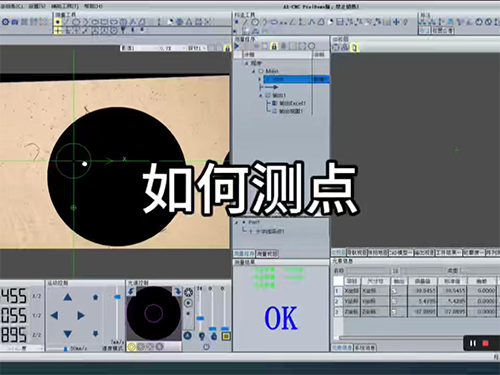Click the blue plus icon in construction toolbar
Viewport: 500px width, 375px height.
[396, 22]
